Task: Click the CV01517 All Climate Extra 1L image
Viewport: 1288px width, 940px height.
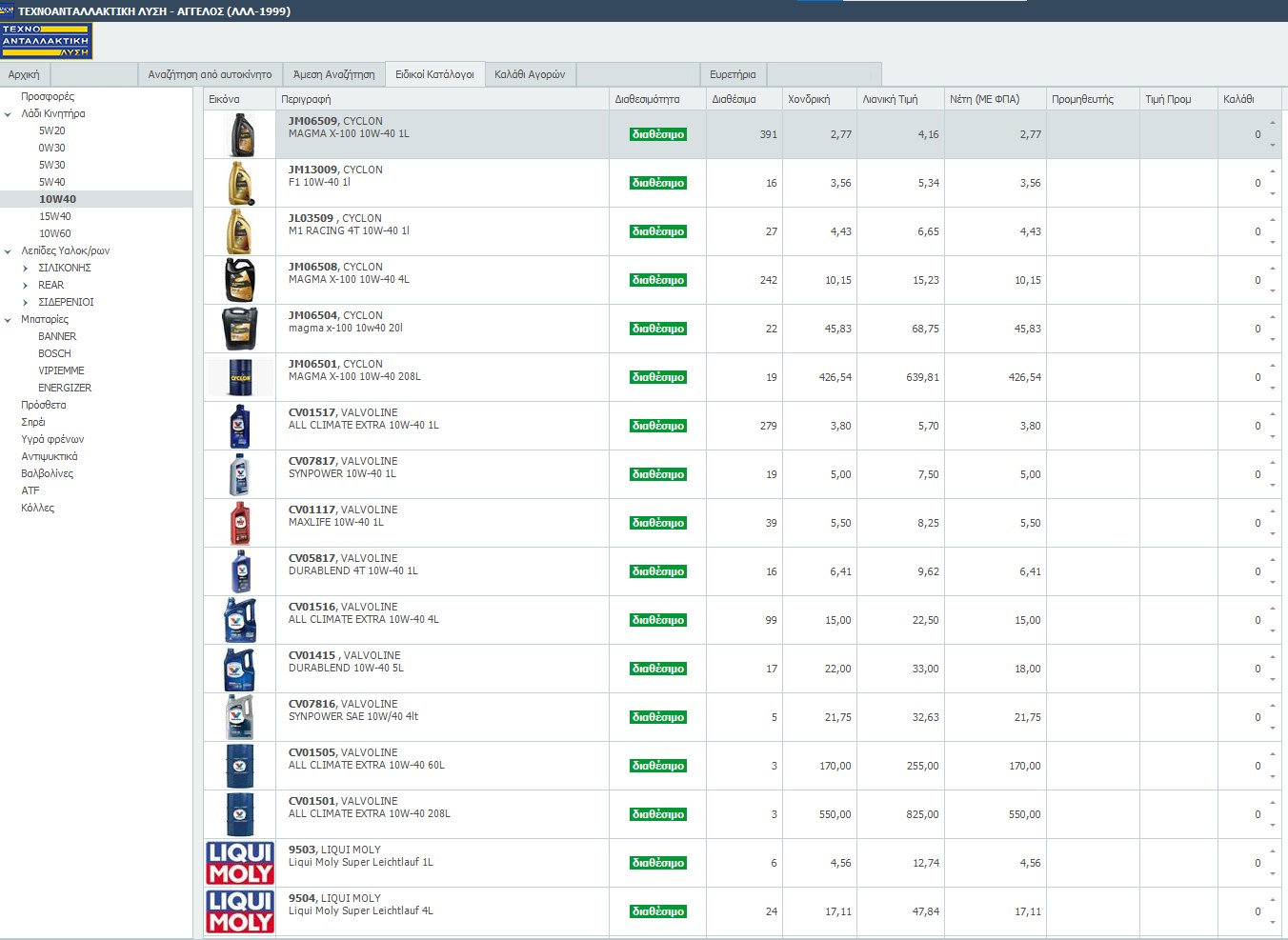Action: tap(240, 426)
